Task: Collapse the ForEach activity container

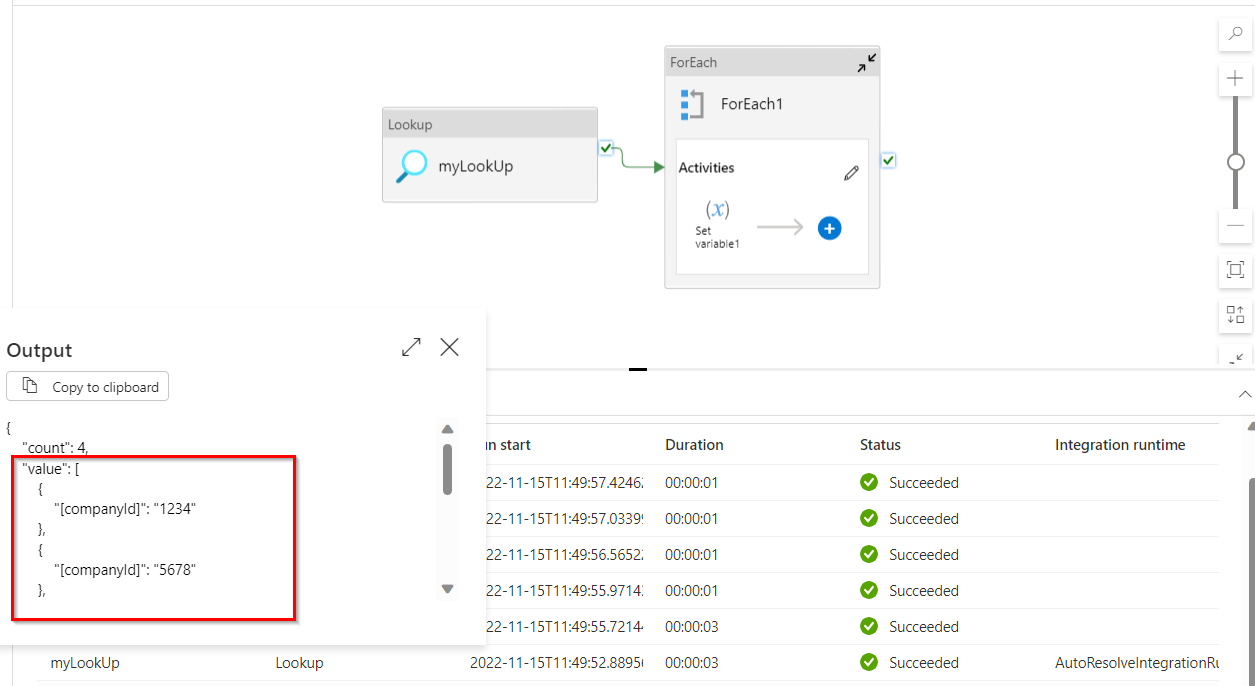Action: click(866, 62)
